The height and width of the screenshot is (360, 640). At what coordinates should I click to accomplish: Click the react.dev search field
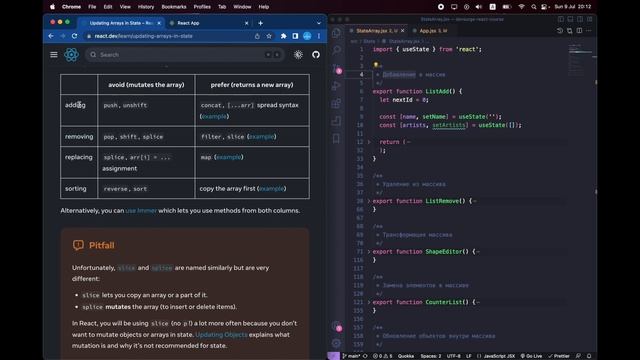click(x=184, y=55)
